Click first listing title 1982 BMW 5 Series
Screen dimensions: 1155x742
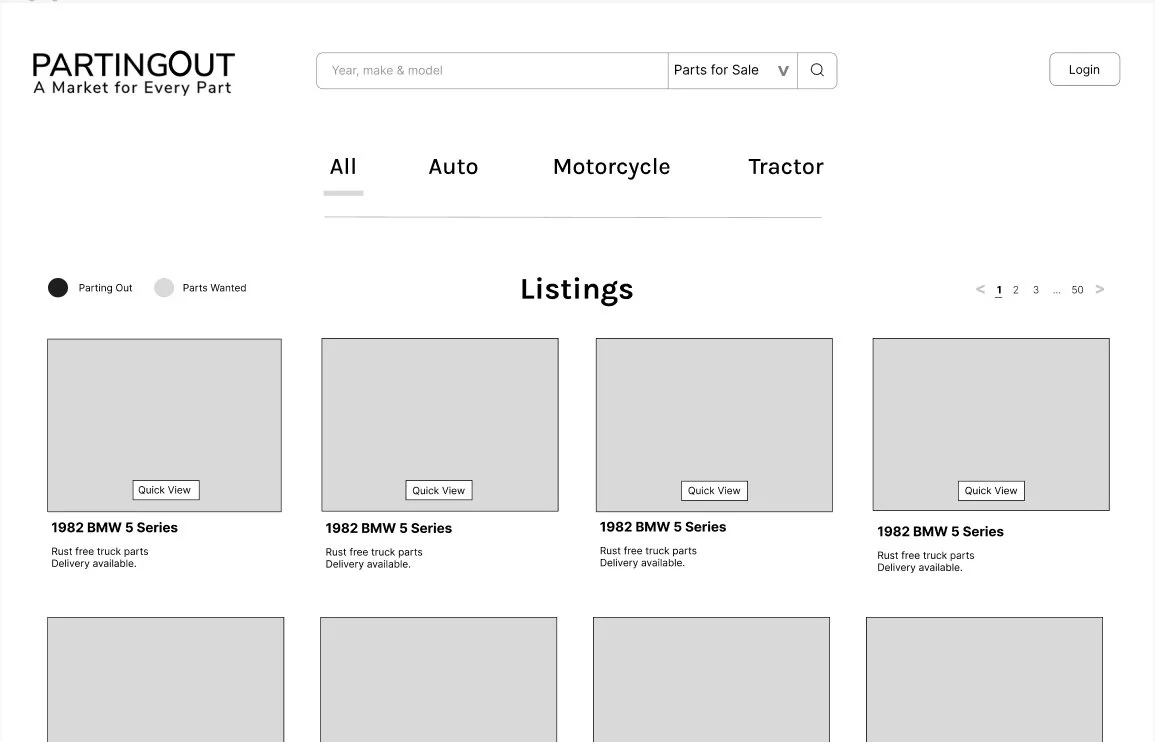[x=114, y=528]
